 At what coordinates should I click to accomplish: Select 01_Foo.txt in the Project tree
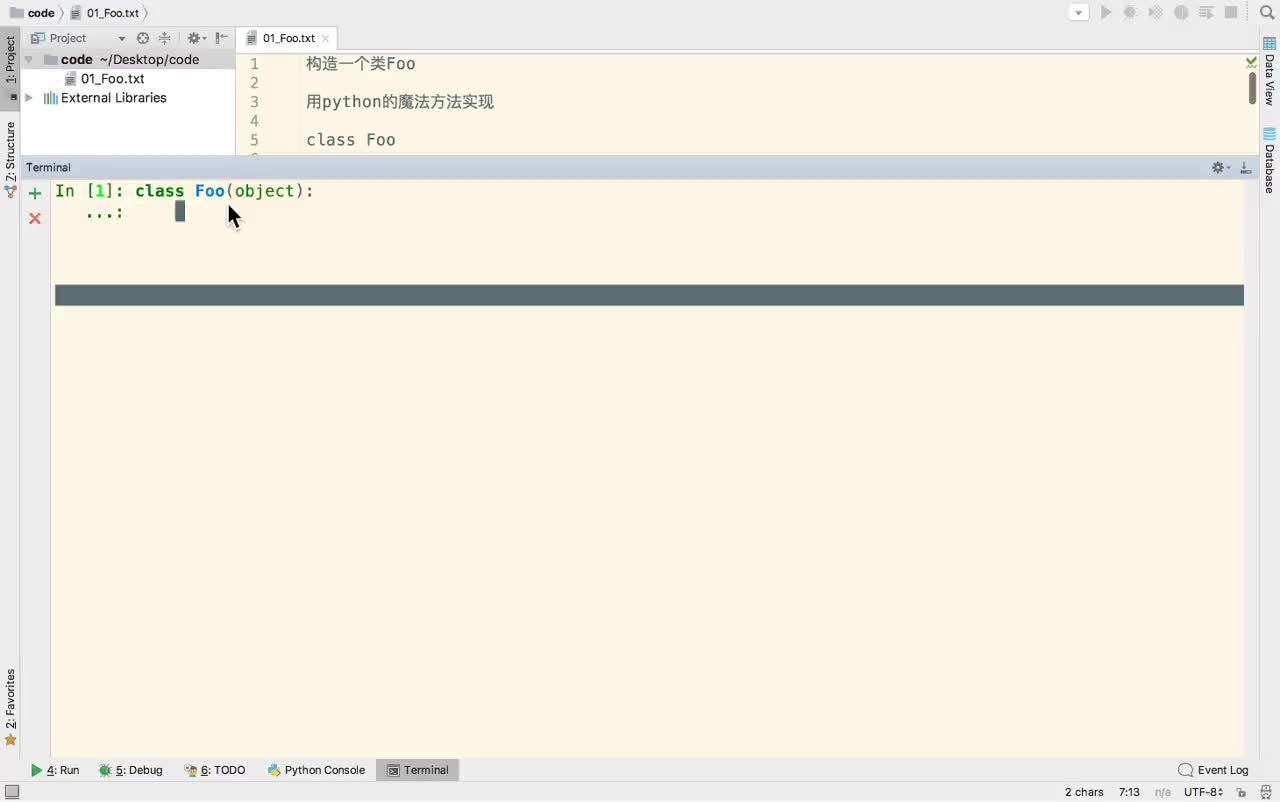pyautogui.click(x=112, y=78)
